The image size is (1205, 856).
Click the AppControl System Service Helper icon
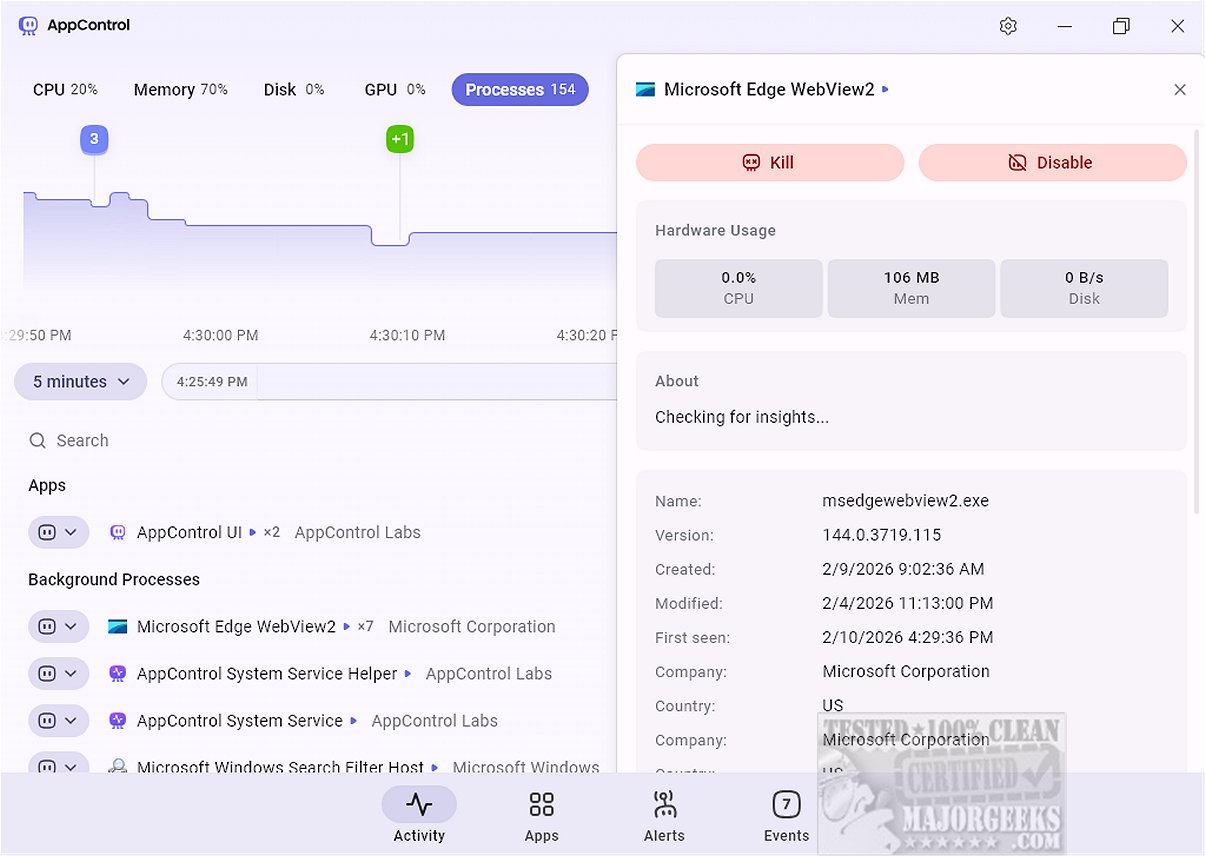click(x=118, y=673)
